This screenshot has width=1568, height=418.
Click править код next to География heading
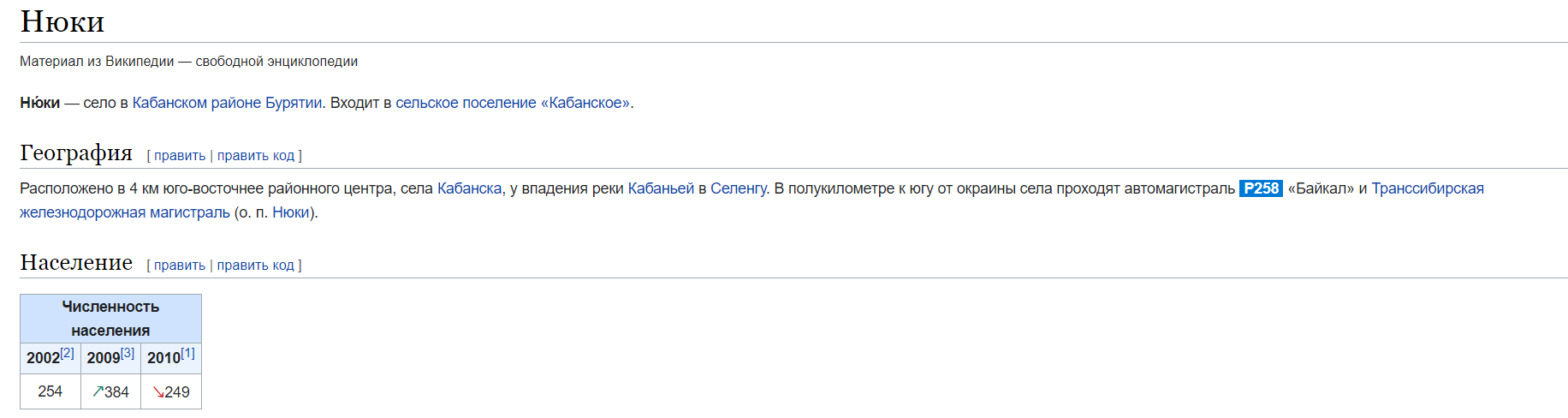pyautogui.click(x=256, y=156)
